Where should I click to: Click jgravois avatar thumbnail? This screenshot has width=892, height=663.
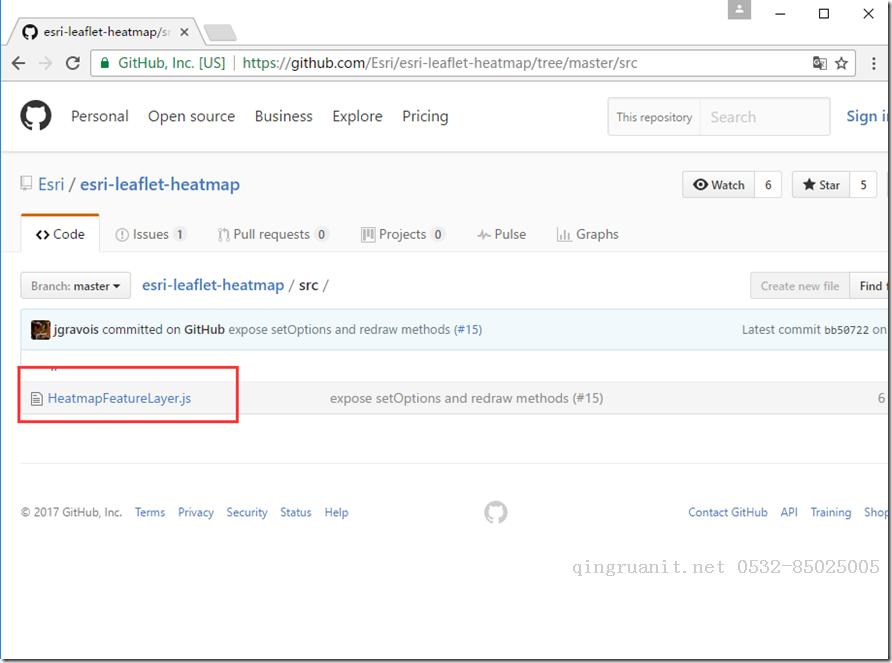(41, 330)
